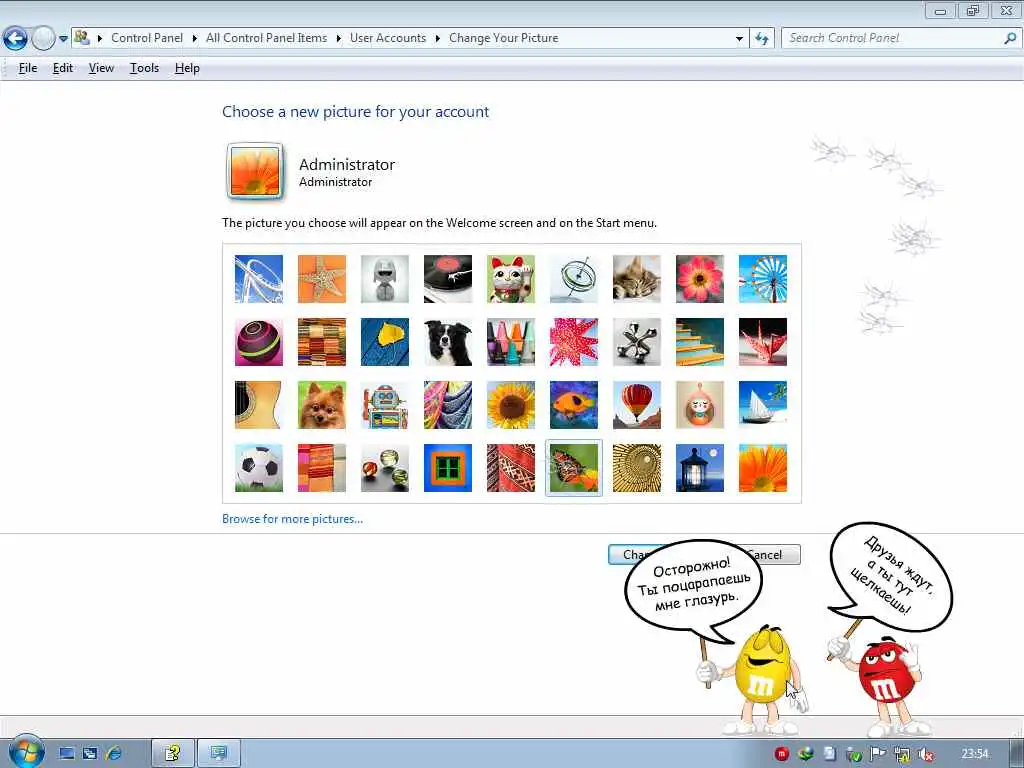Viewport: 1024px width, 768px height.
Task: Click the search magnifier icon
Action: pyautogui.click(x=1010, y=39)
